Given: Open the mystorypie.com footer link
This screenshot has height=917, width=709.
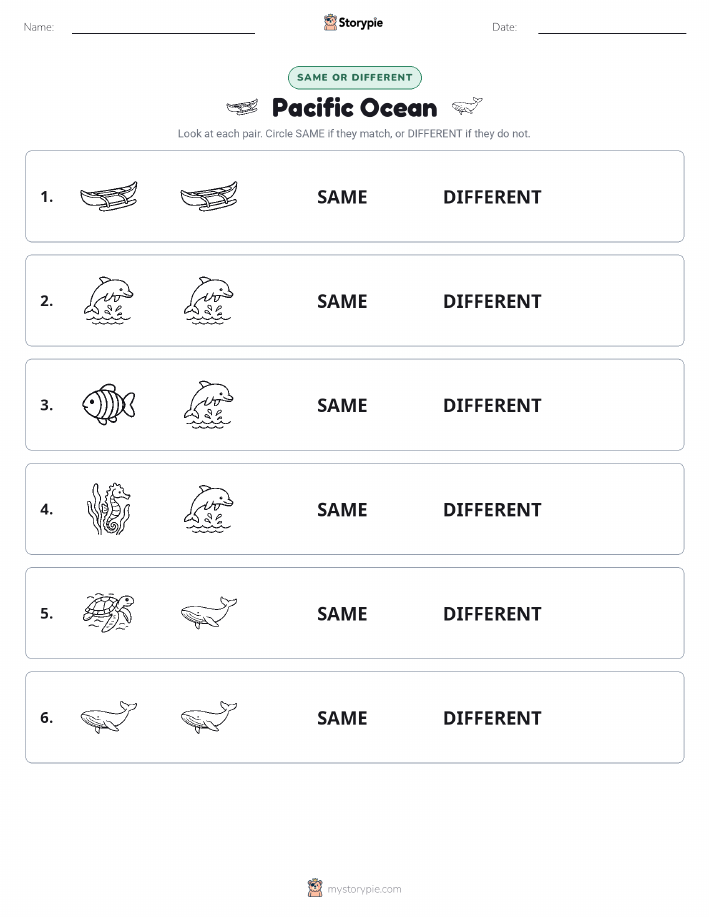Looking at the screenshot, I should 364,889.
